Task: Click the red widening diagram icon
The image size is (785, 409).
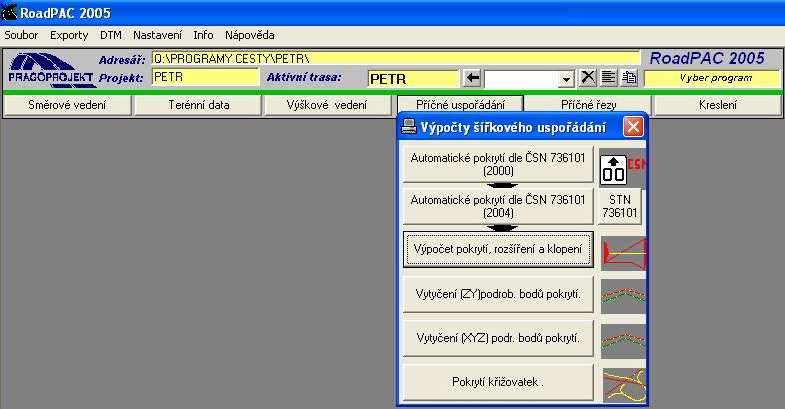Action: pyautogui.click(x=624, y=253)
